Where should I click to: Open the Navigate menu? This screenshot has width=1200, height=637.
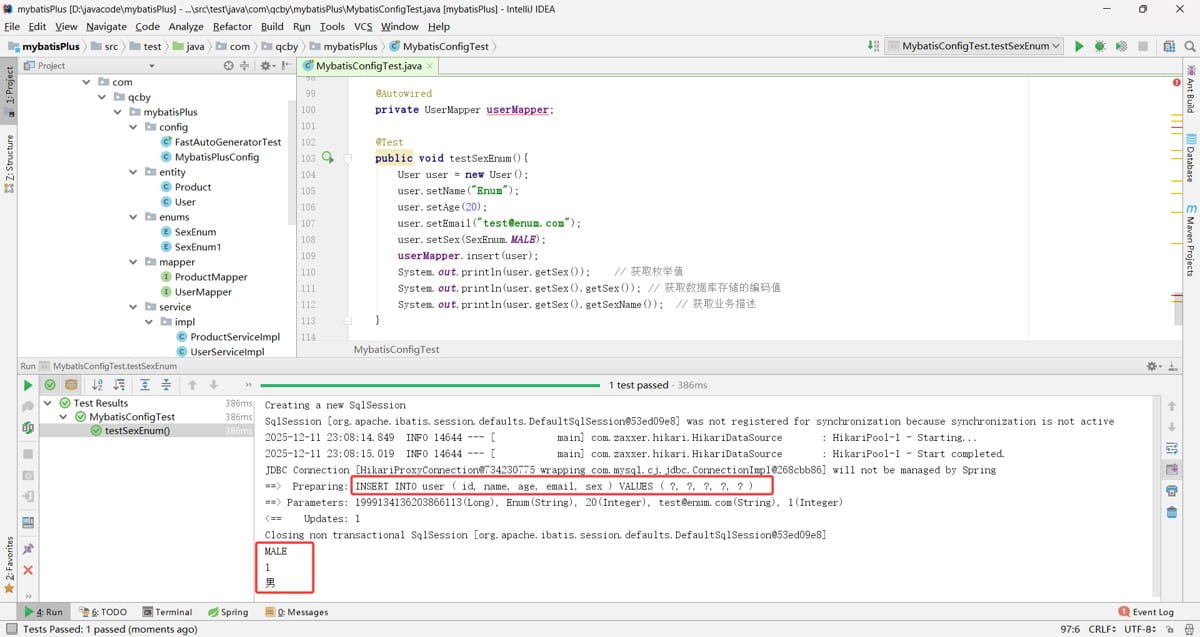tap(106, 27)
